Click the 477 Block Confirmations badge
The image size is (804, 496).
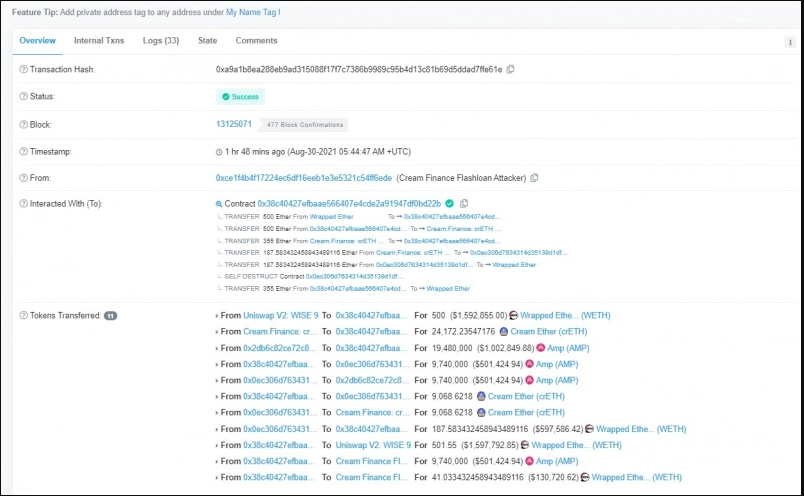click(x=303, y=125)
